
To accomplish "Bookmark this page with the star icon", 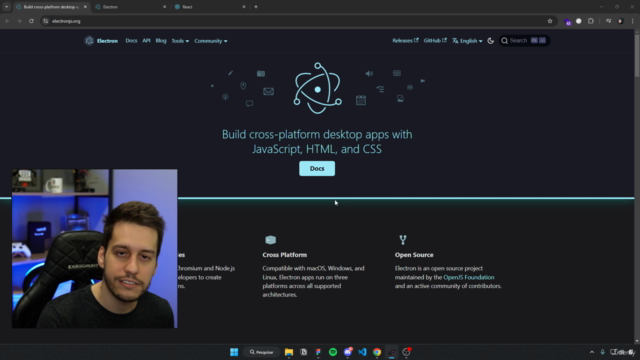I will (x=550, y=21).
